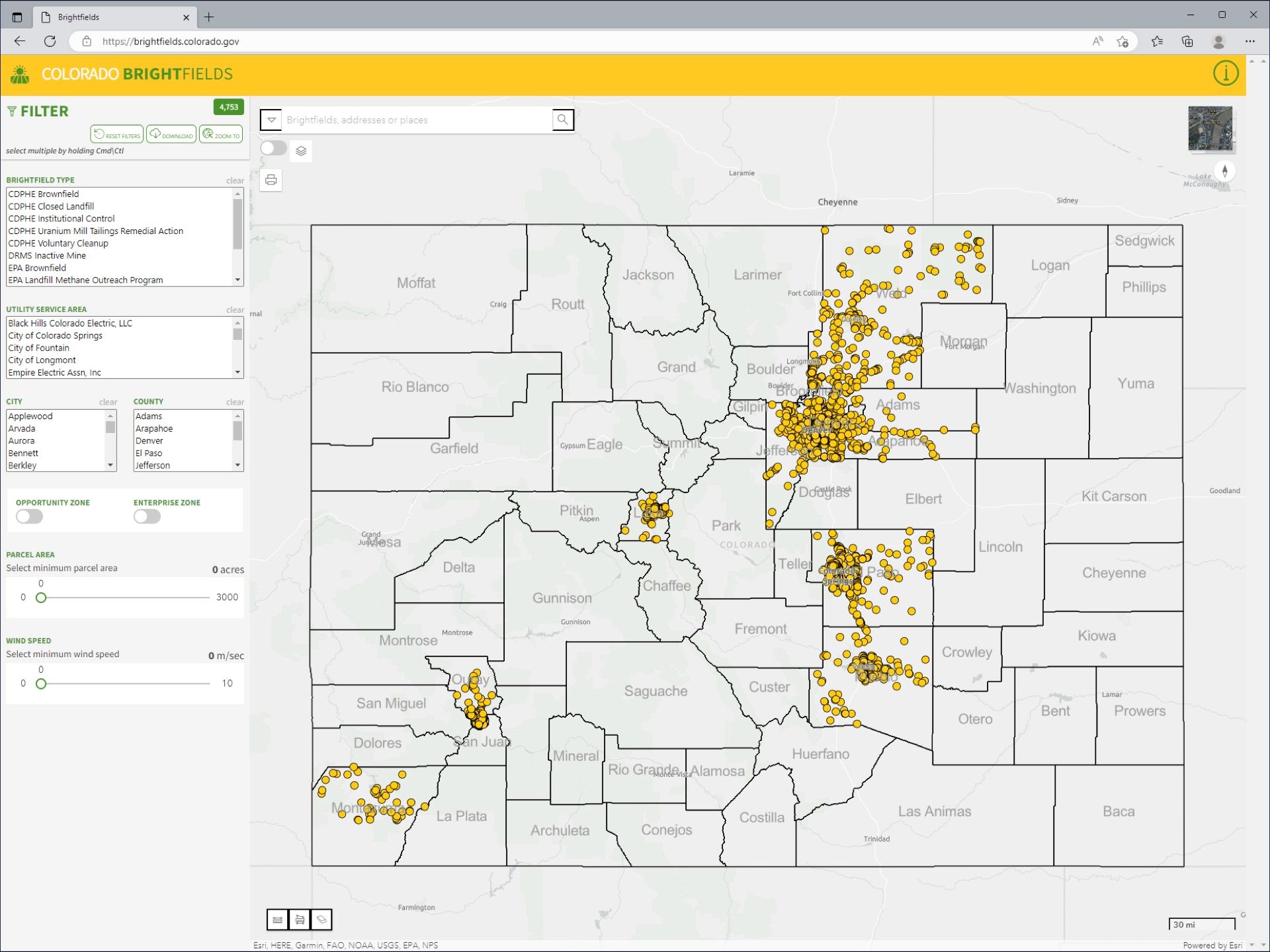Select the measure area tool
The height and width of the screenshot is (952, 1270).
click(300, 920)
